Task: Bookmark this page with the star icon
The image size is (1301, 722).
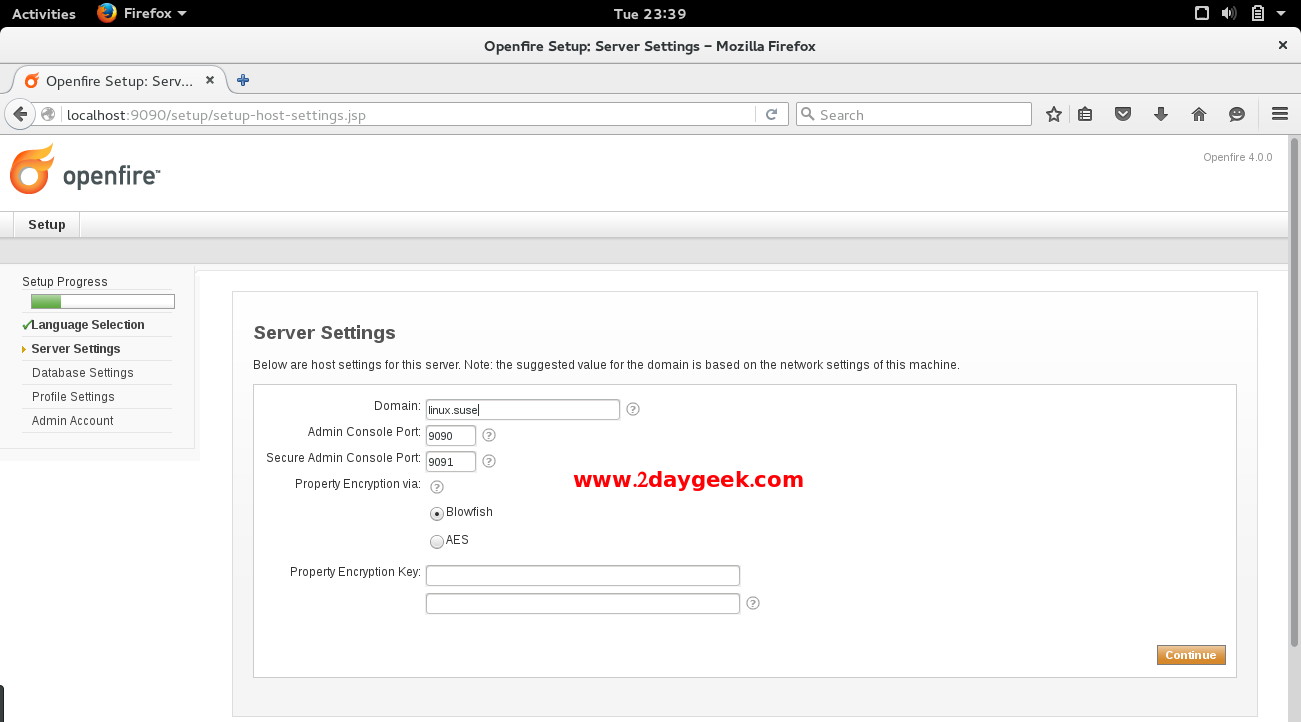Action: (1053, 114)
